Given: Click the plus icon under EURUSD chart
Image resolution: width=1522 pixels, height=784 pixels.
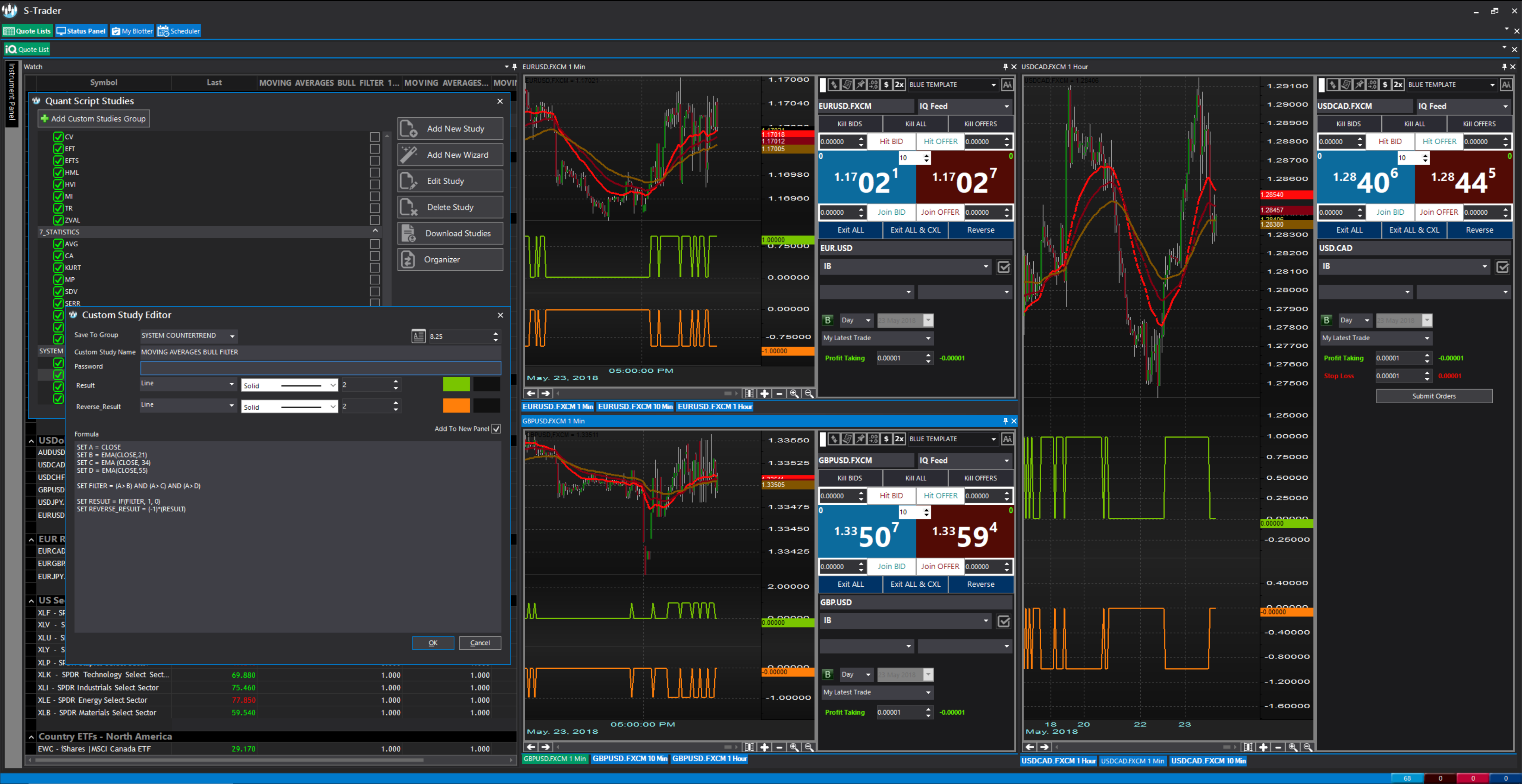Looking at the screenshot, I should pos(765,393).
